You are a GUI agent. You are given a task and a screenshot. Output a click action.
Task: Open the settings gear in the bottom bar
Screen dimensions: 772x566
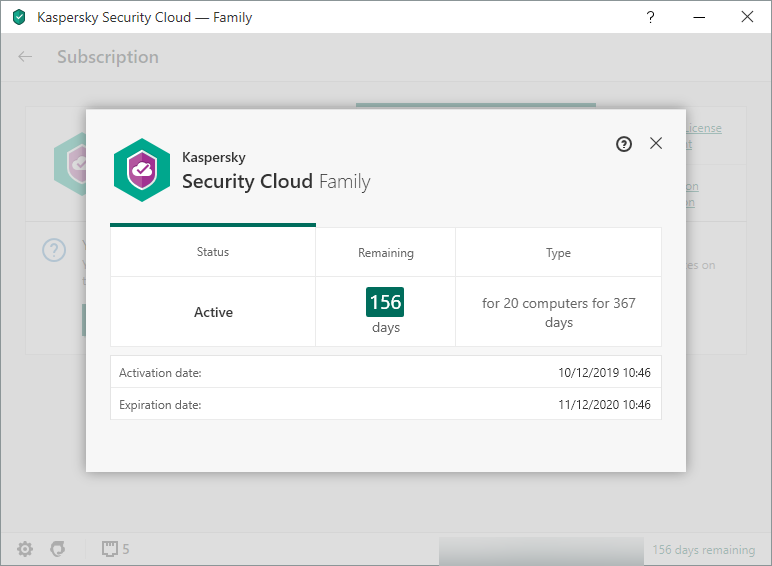pos(25,548)
